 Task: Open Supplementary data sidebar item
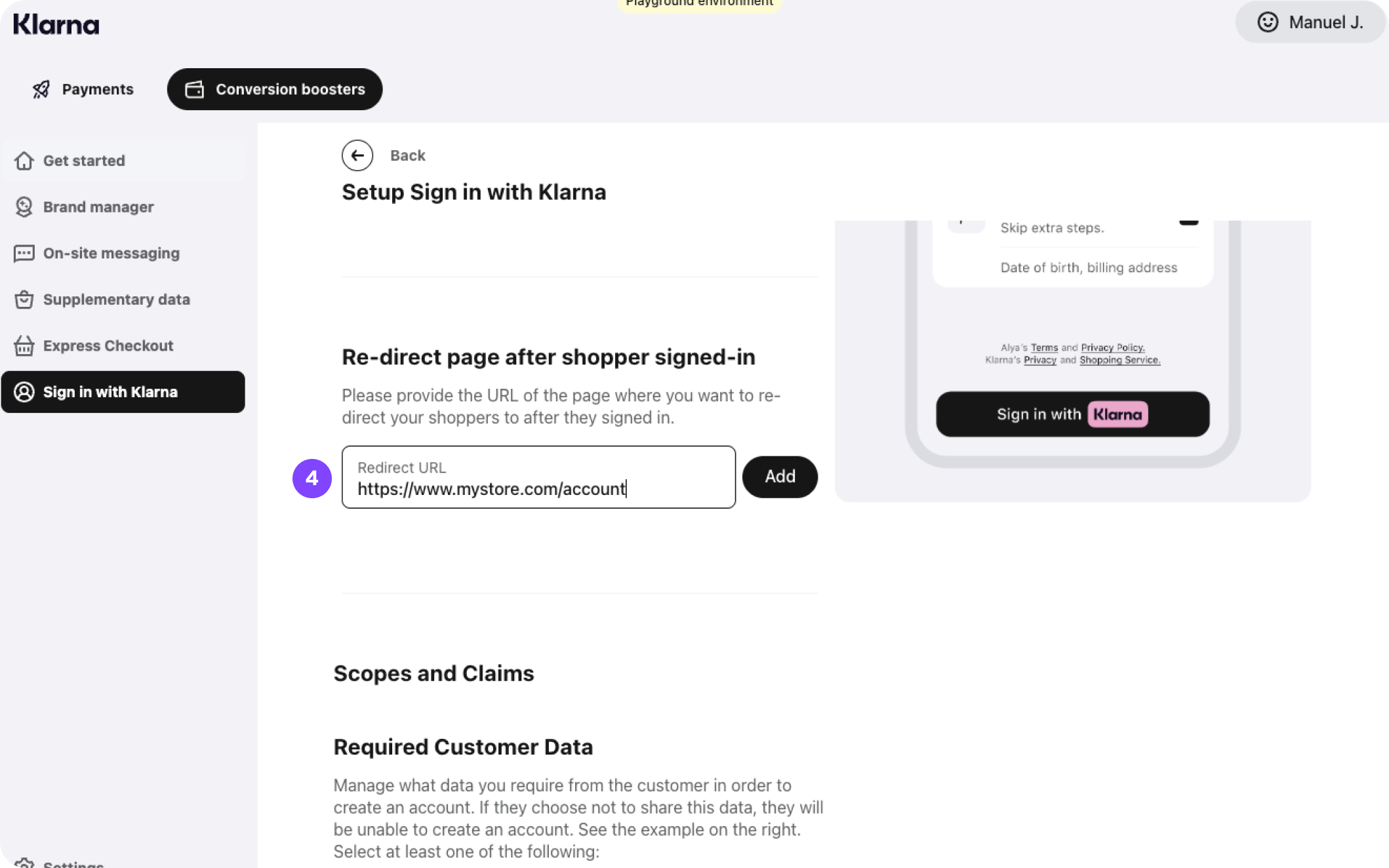117,300
